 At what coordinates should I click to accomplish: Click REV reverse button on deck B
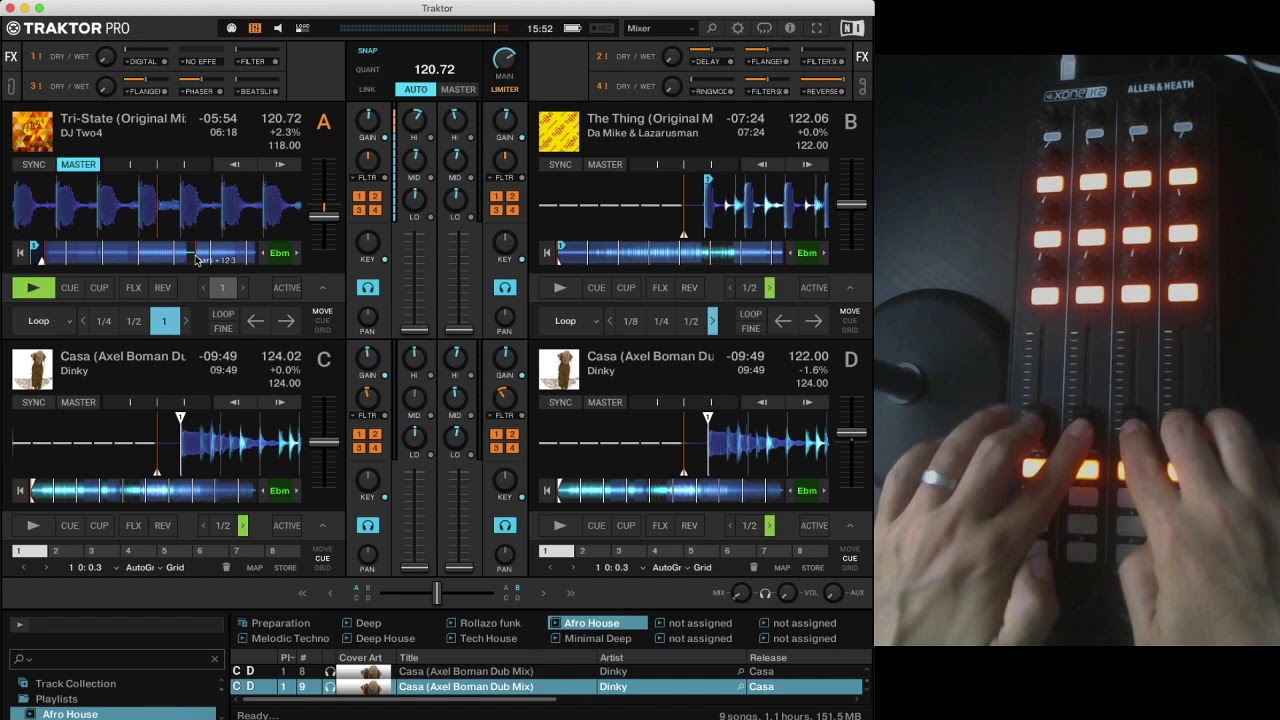click(689, 288)
